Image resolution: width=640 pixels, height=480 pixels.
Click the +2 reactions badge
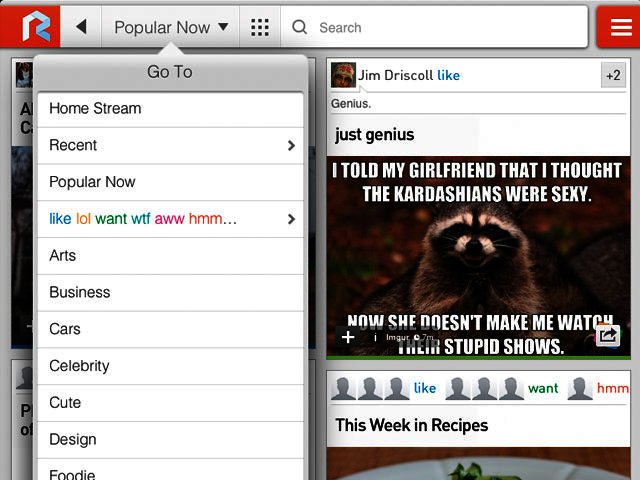612,75
